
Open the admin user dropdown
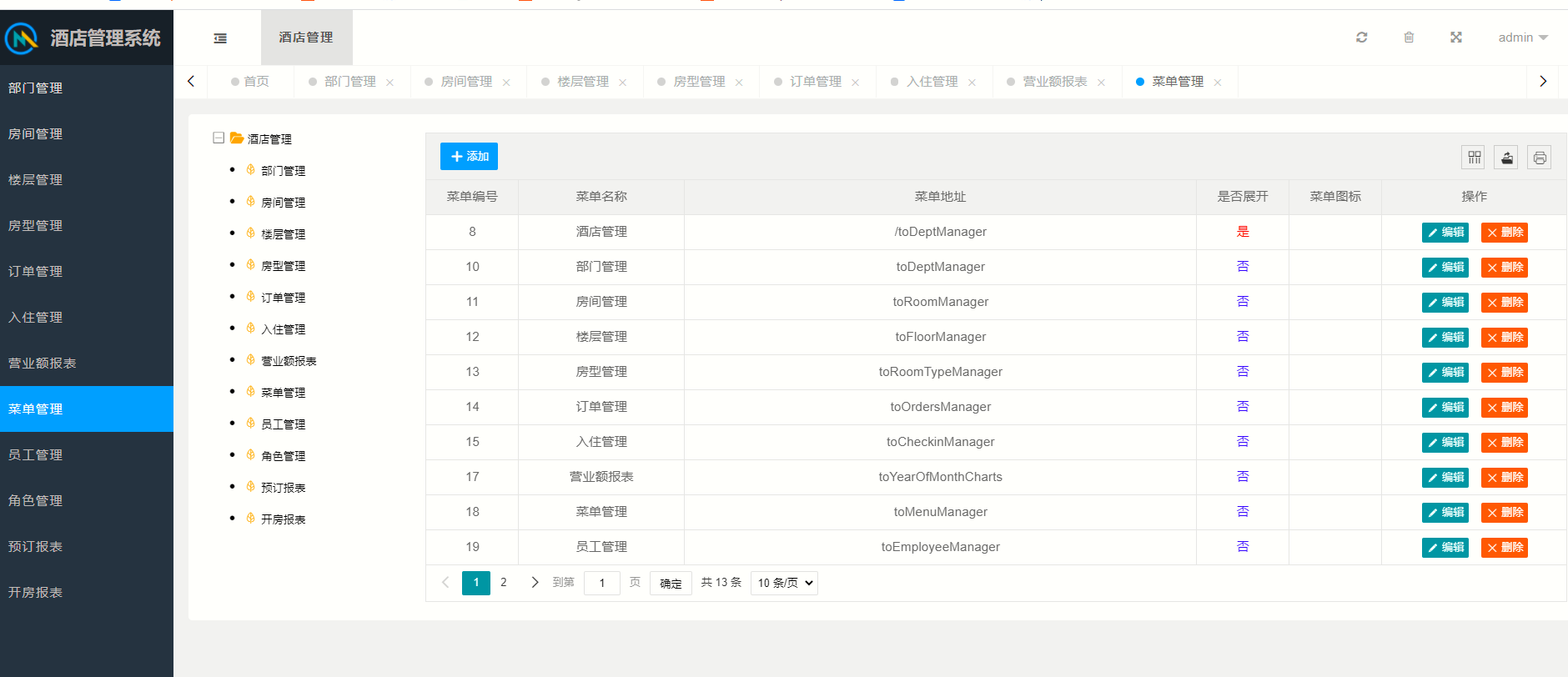[x=1523, y=38]
